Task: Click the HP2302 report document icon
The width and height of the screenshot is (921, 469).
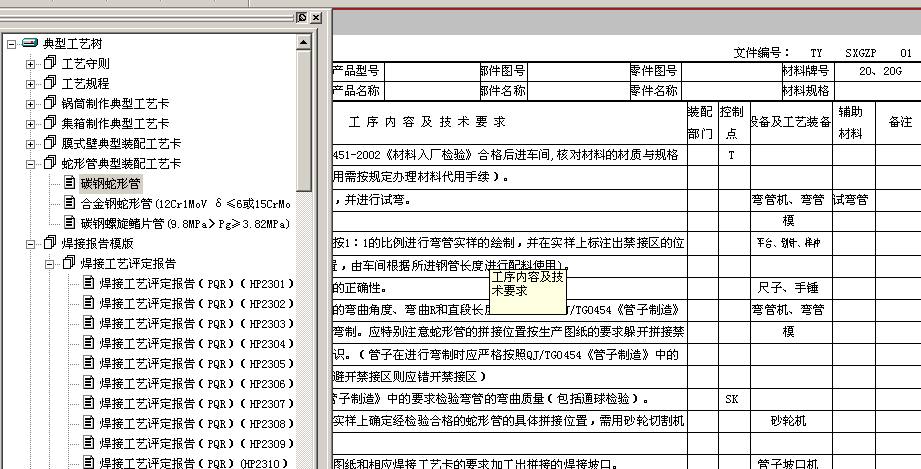Action: pos(89,303)
